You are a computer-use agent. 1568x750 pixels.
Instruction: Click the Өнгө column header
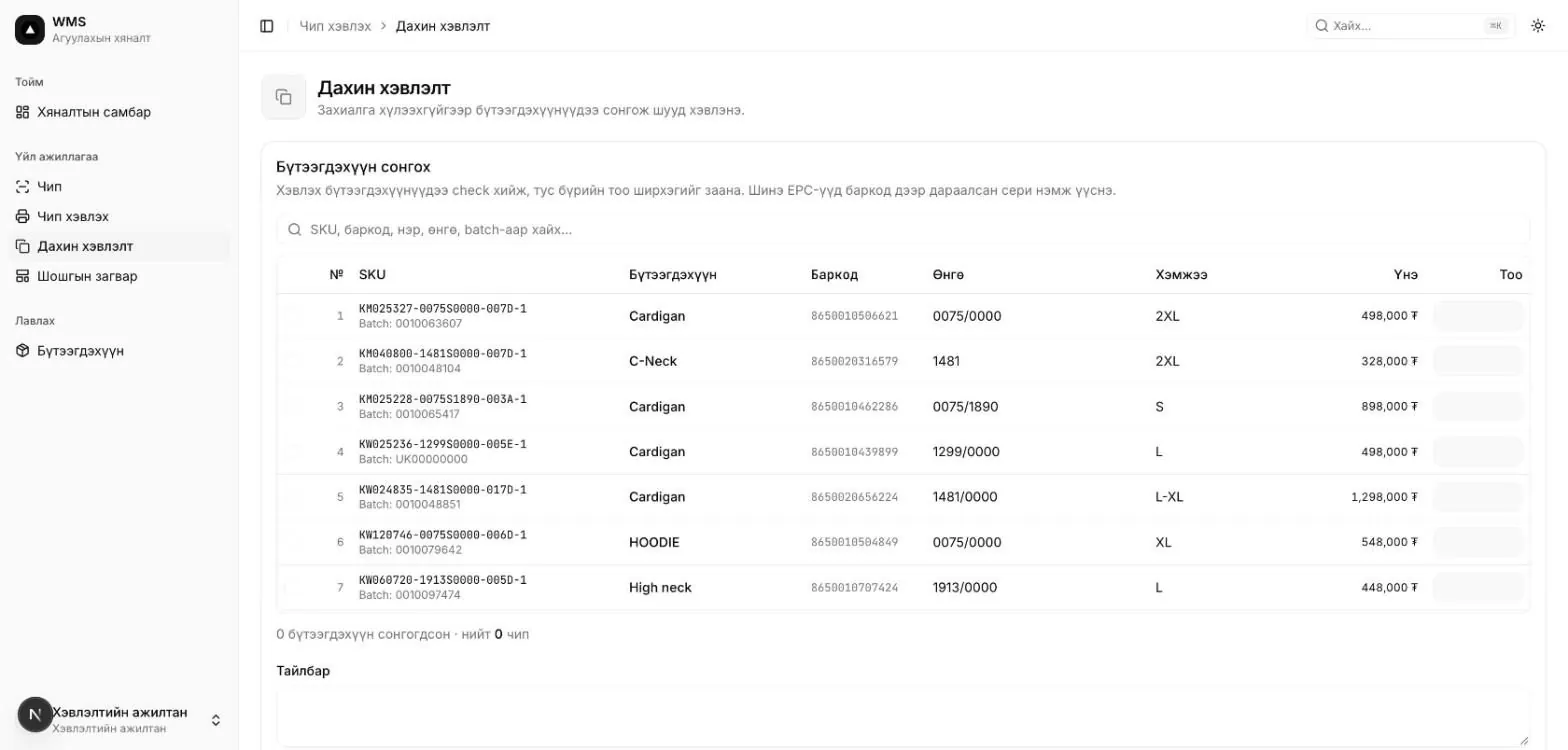(x=948, y=275)
